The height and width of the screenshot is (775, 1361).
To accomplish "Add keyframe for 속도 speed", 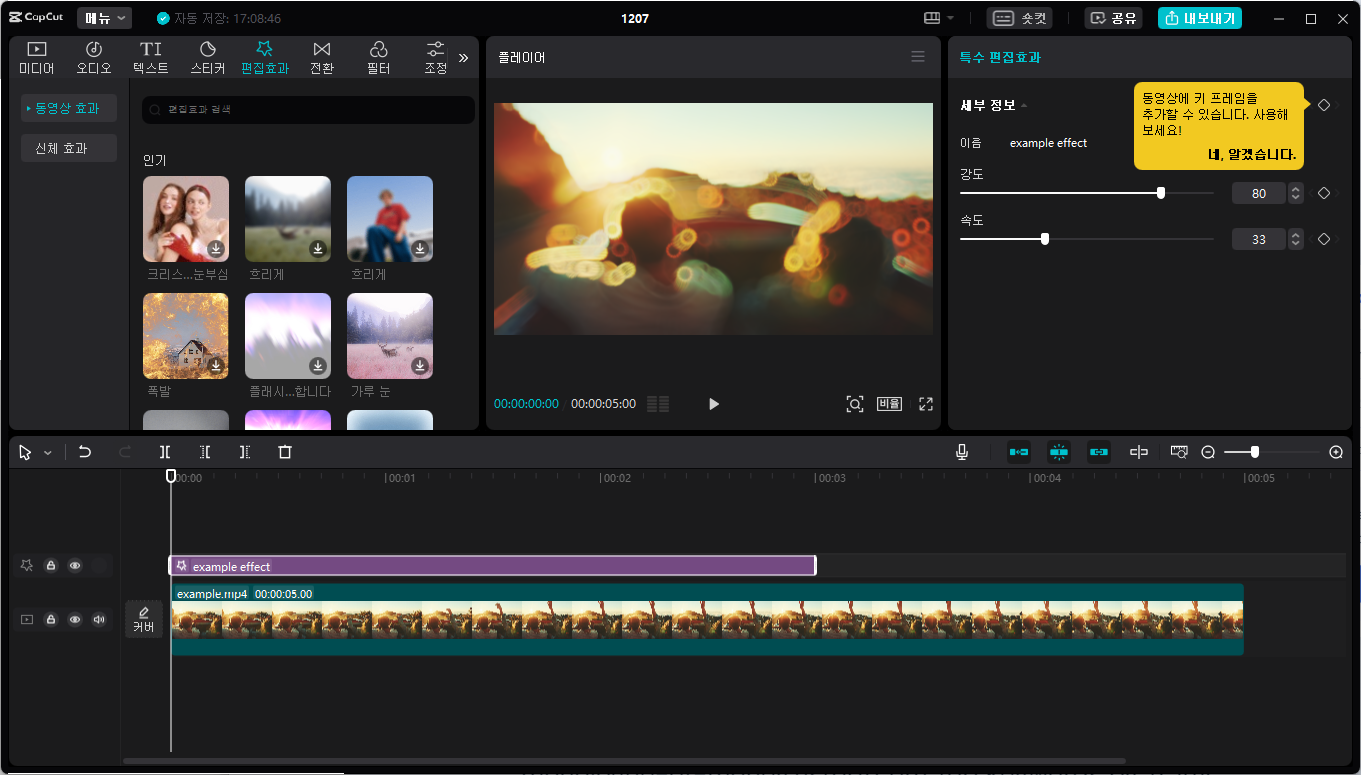I will point(1324,239).
